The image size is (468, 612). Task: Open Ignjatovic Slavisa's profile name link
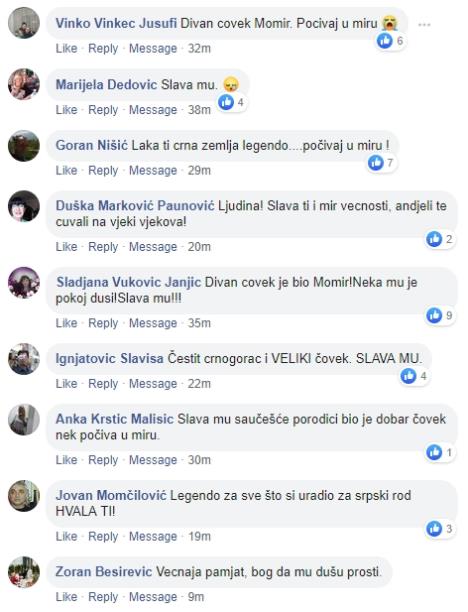pyautogui.click(x=110, y=358)
